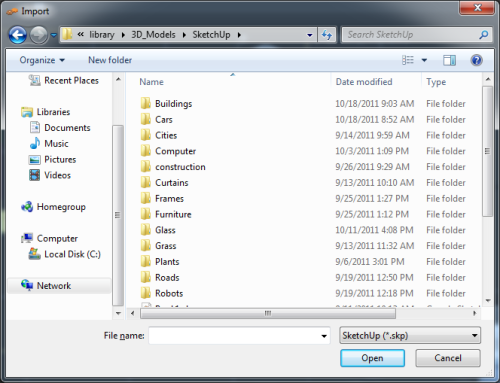Expand the arrow after library breadcrumb

[x=123, y=35]
